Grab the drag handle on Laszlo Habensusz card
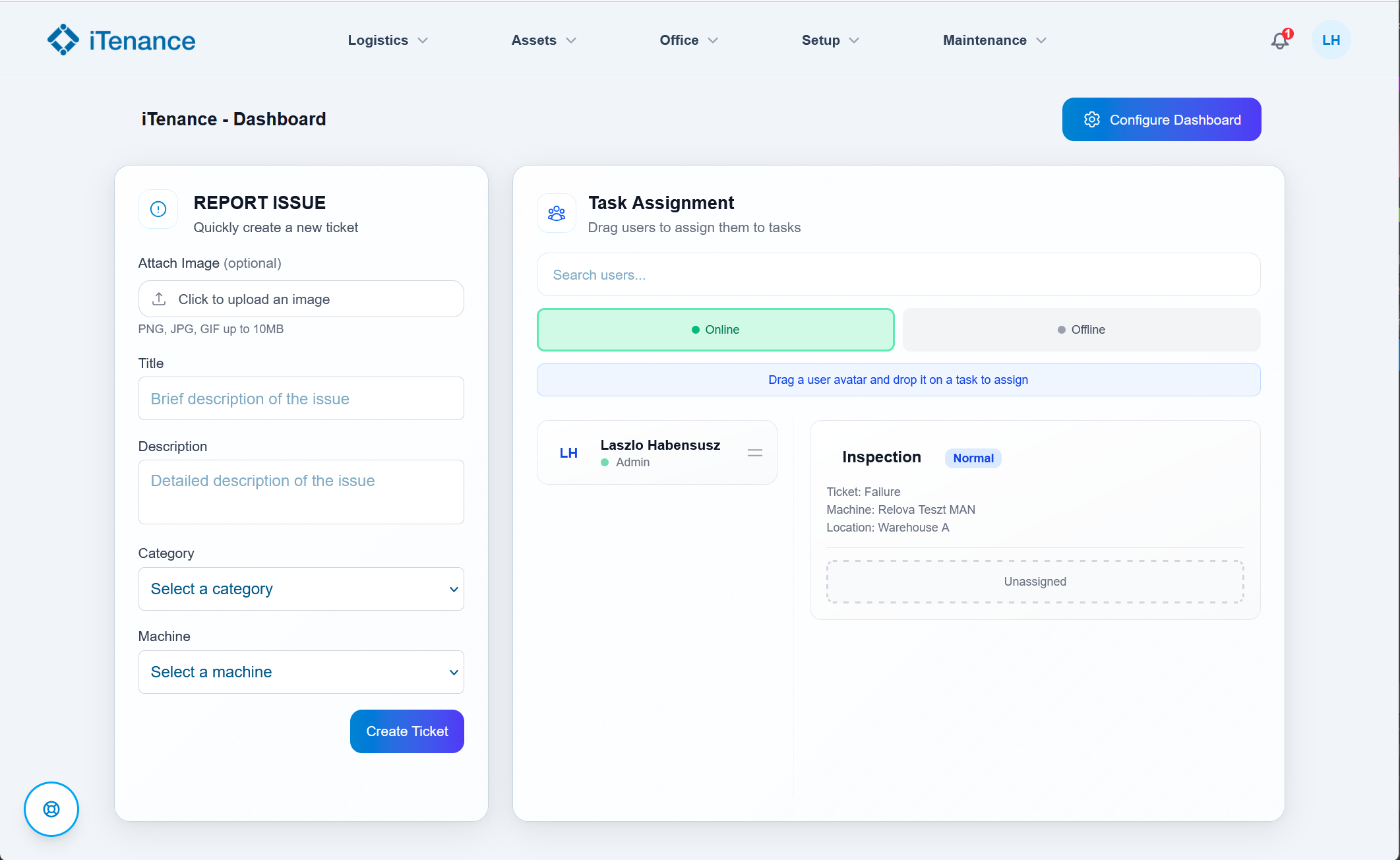This screenshot has width=1400, height=860. 754,452
